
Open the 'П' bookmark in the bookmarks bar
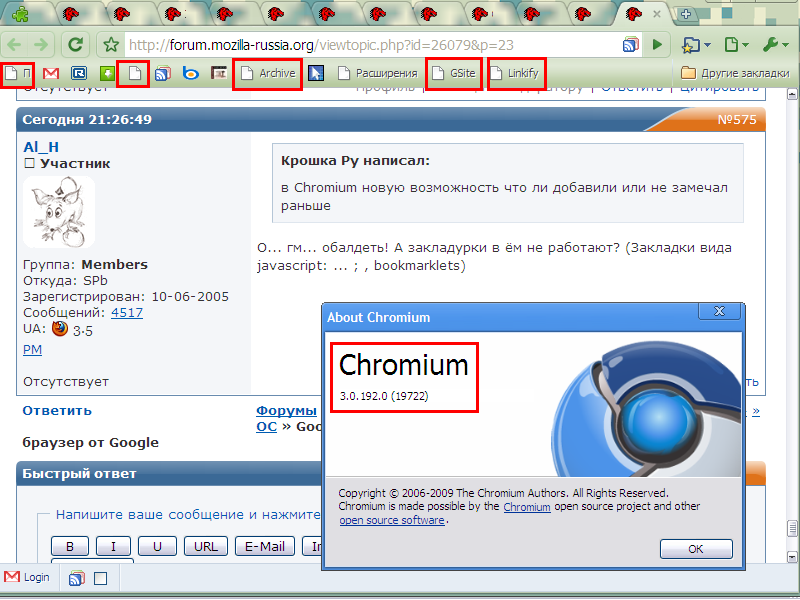pos(18,74)
